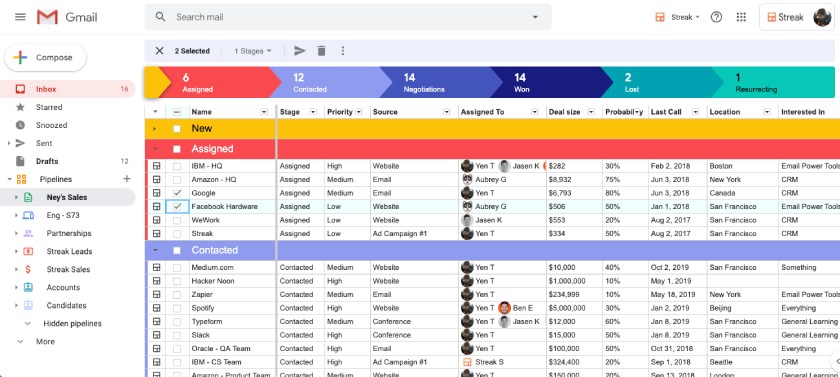Click the Eng - S73 pipeline icon
Screen dimensions: 840x377
28,215
